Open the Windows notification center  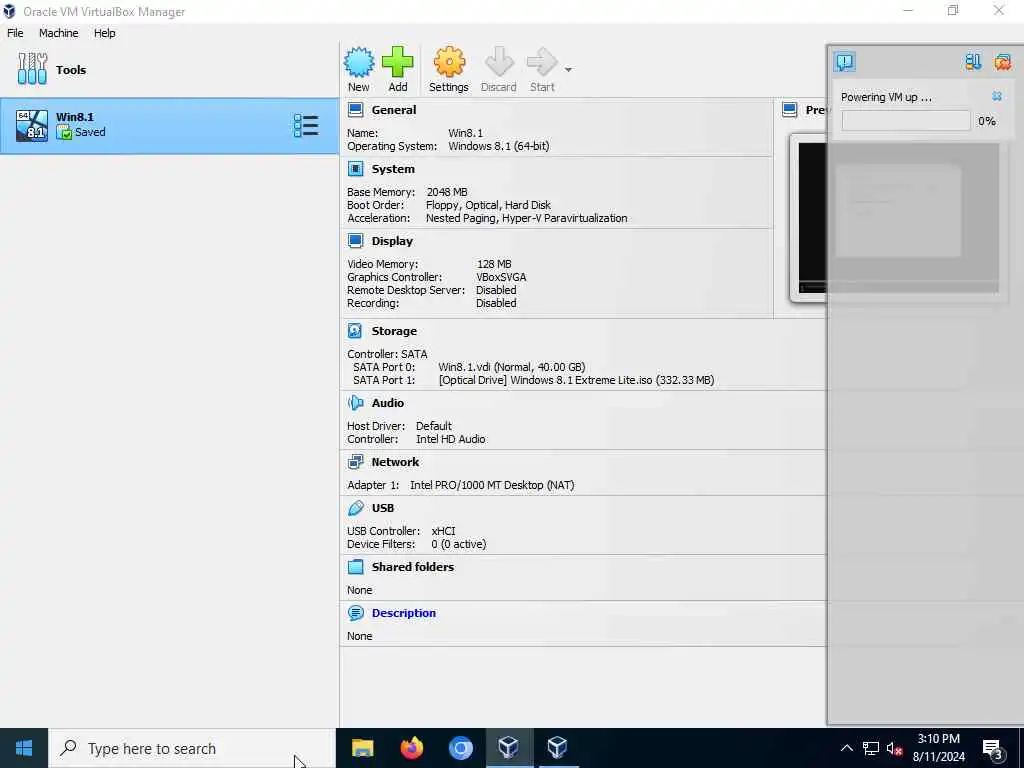click(x=993, y=749)
